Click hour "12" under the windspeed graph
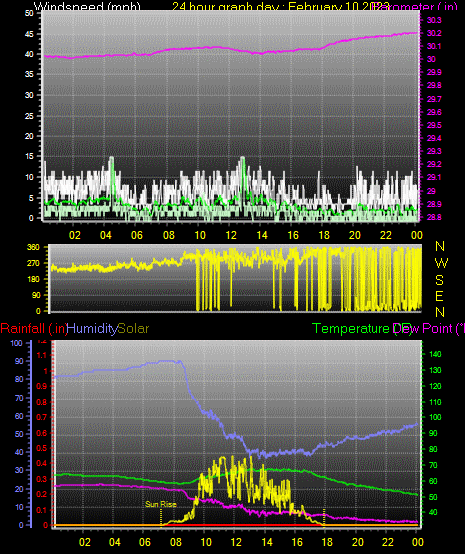This screenshot has width=465, height=554. (x=231, y=235)
